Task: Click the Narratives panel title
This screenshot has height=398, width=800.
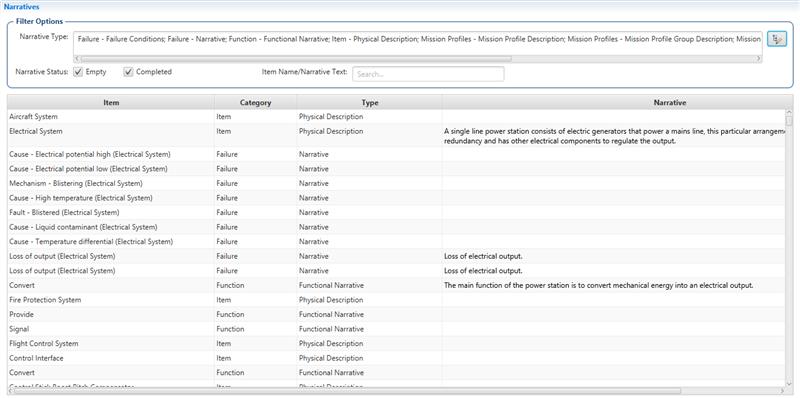Action: click(21, 7)
